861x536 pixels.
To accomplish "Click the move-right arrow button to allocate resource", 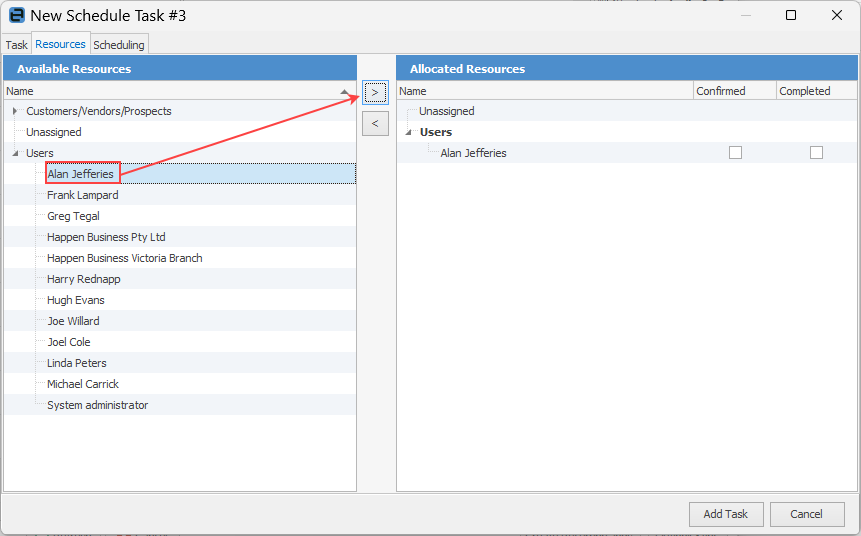I will tap(375, 92).
